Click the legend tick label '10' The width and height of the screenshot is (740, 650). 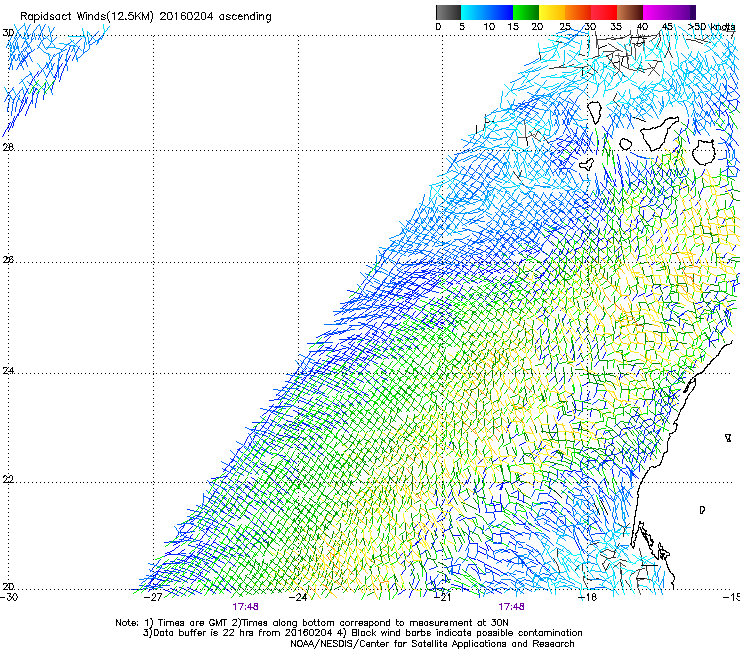point(489,27)
